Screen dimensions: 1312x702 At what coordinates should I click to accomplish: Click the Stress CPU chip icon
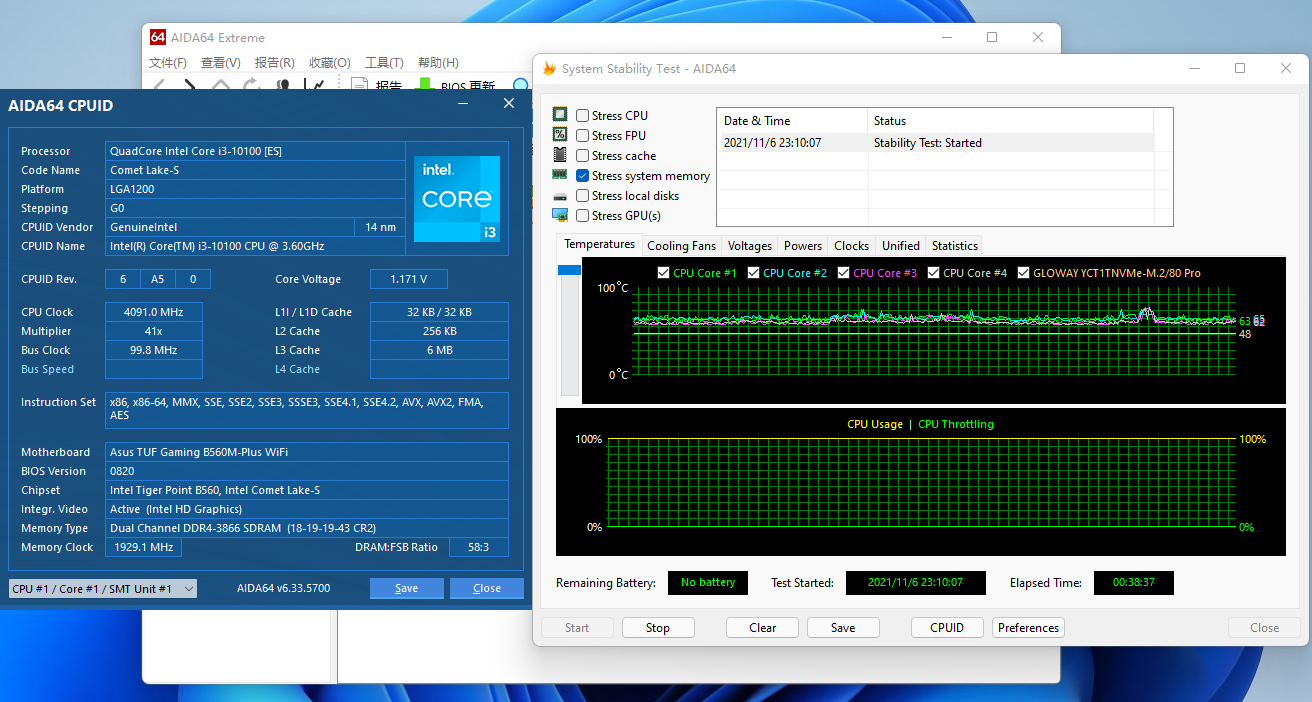(x=560, y=114)
